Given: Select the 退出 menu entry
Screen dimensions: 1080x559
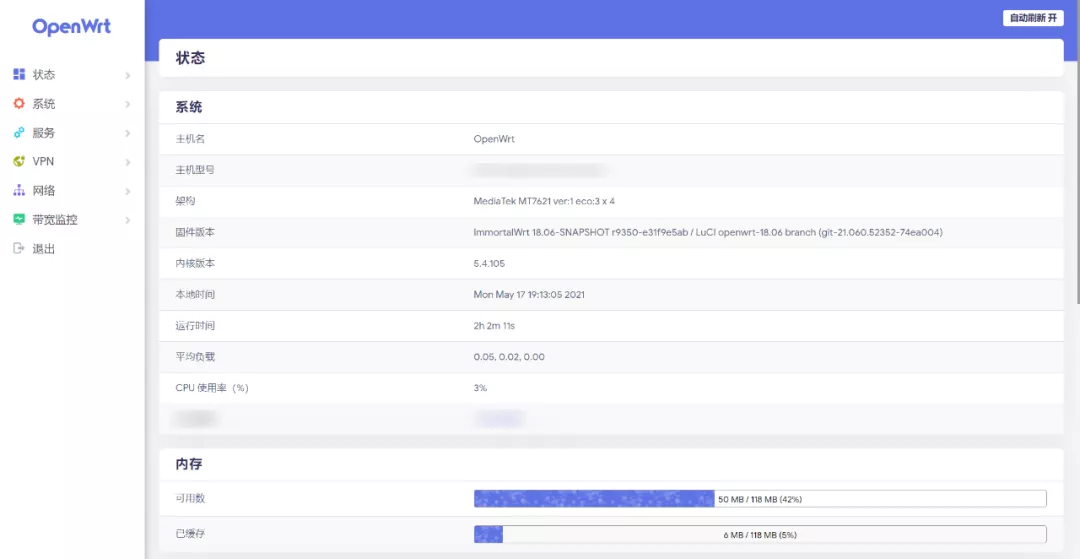Looking at the screenshot, I should (x=44, y=249).
